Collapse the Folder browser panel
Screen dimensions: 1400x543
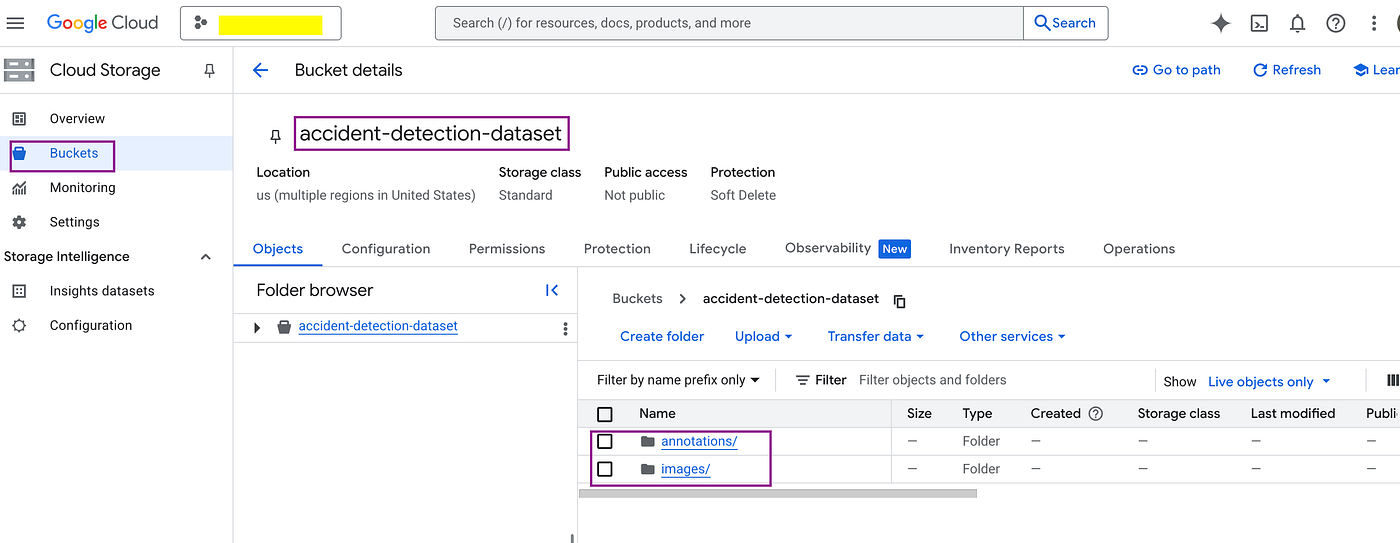tap(552, 290)
